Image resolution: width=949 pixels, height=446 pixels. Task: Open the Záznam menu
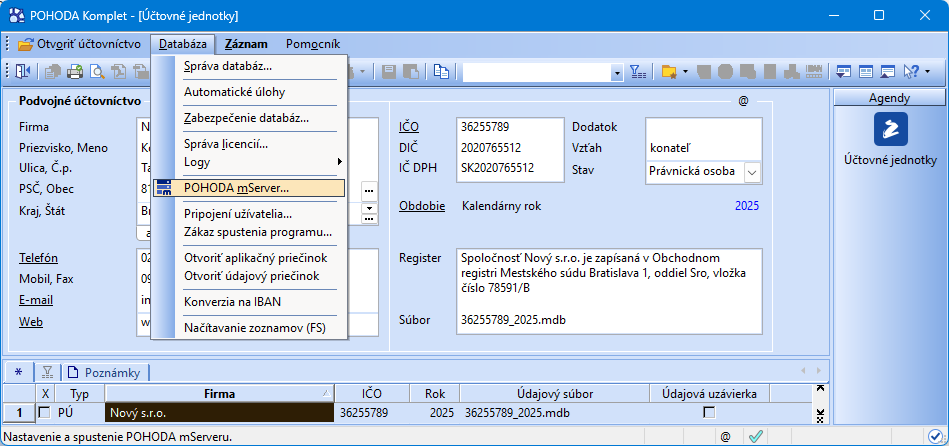click(246, 44)
